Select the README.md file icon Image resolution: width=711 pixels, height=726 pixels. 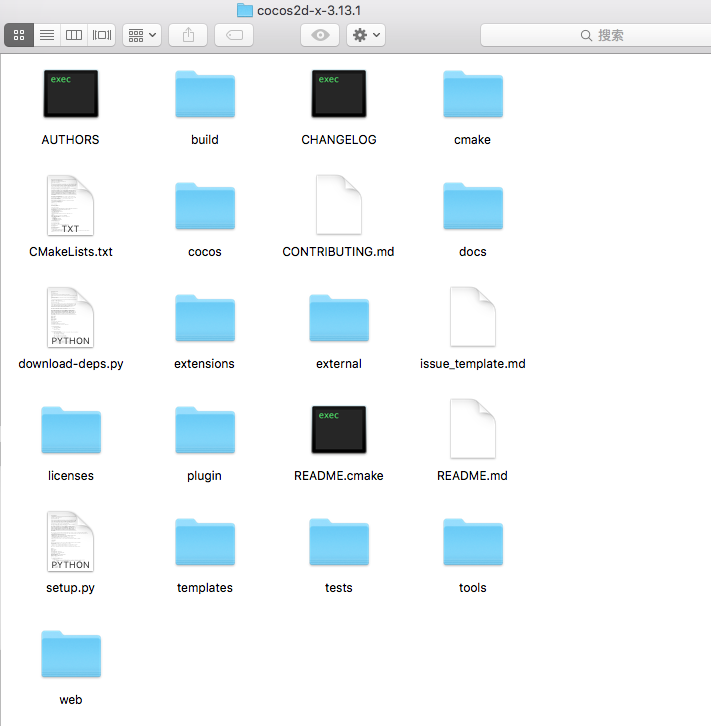[x=473, y=429]
